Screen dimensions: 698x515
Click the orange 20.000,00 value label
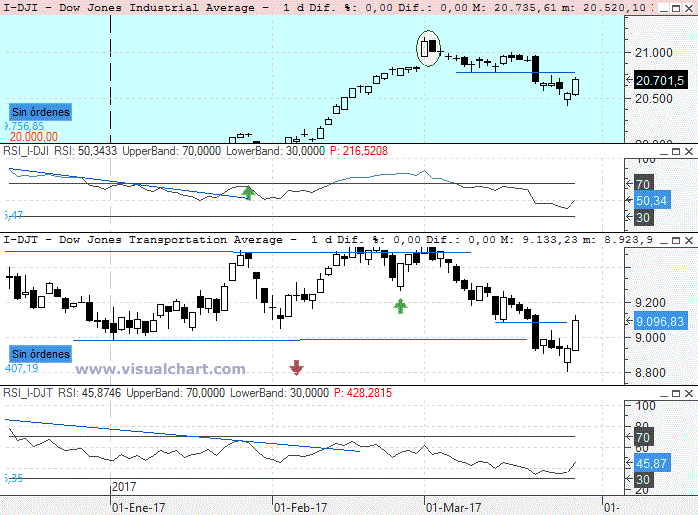[x=33, y=137]
